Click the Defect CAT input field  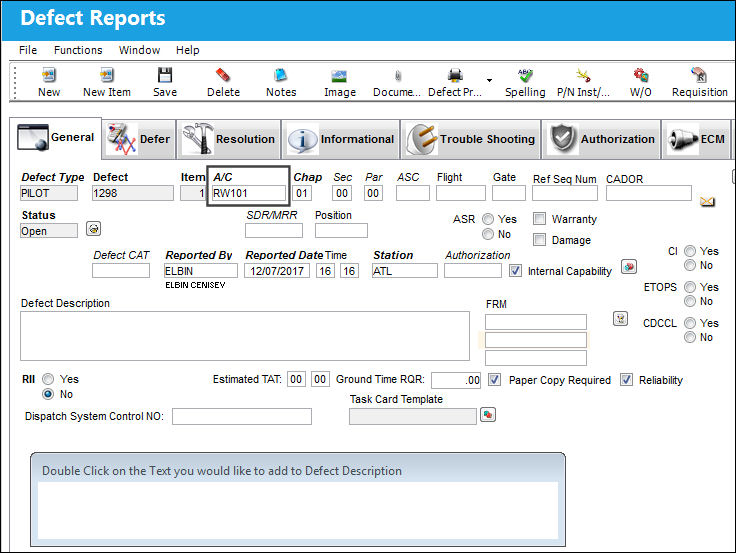(x=121, y=271)
